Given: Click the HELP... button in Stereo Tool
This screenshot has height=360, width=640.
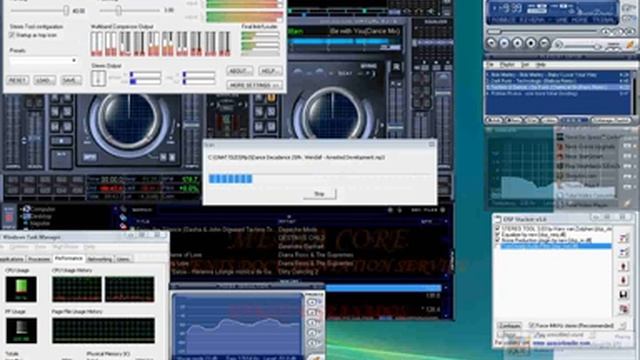Looking at the screenshot, I should (x=269, y=71).
